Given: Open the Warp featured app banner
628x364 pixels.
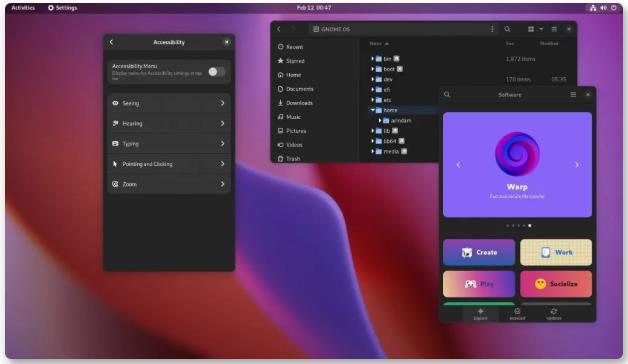Looking at the screenshot, I should pyautogui.click(x=517, y=165).
